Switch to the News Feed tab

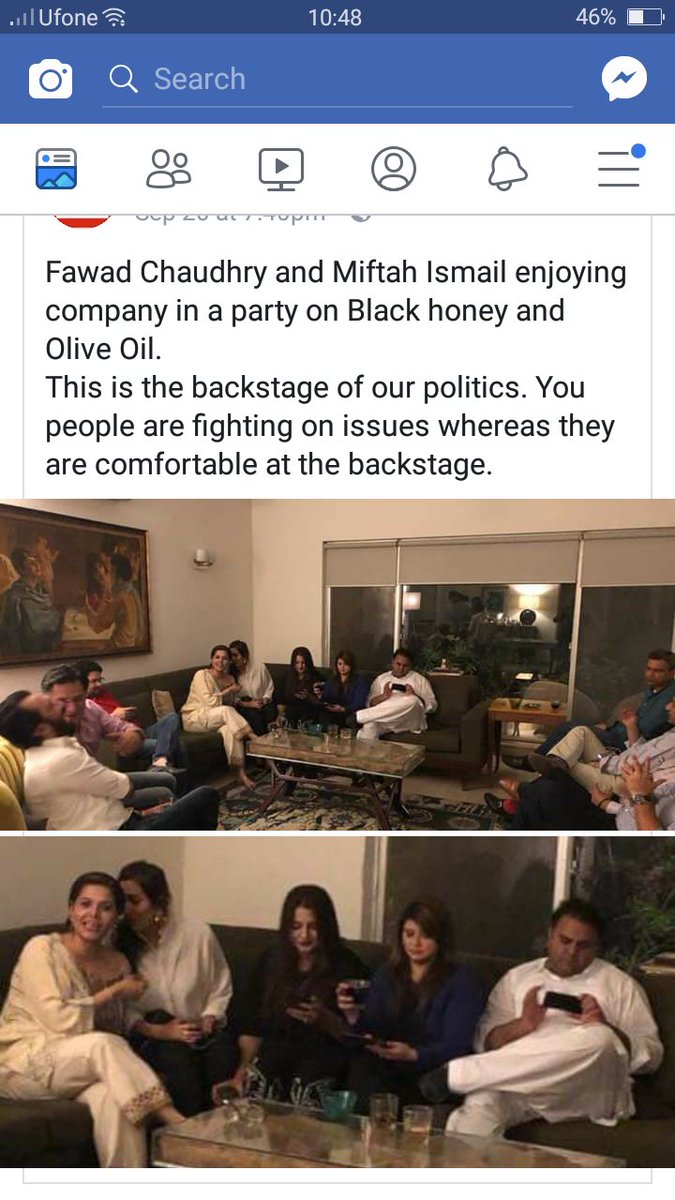coord(56,169)
